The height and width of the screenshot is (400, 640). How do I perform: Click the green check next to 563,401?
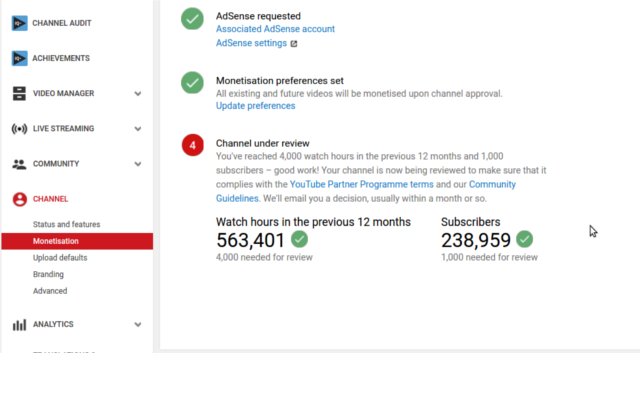point(299,239)
